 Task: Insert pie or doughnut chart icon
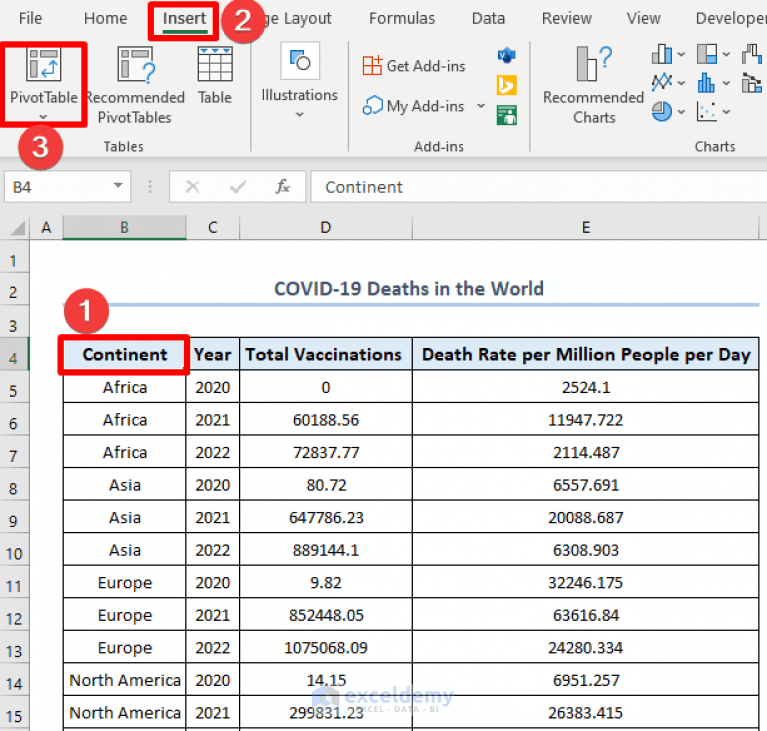(662, 112)
